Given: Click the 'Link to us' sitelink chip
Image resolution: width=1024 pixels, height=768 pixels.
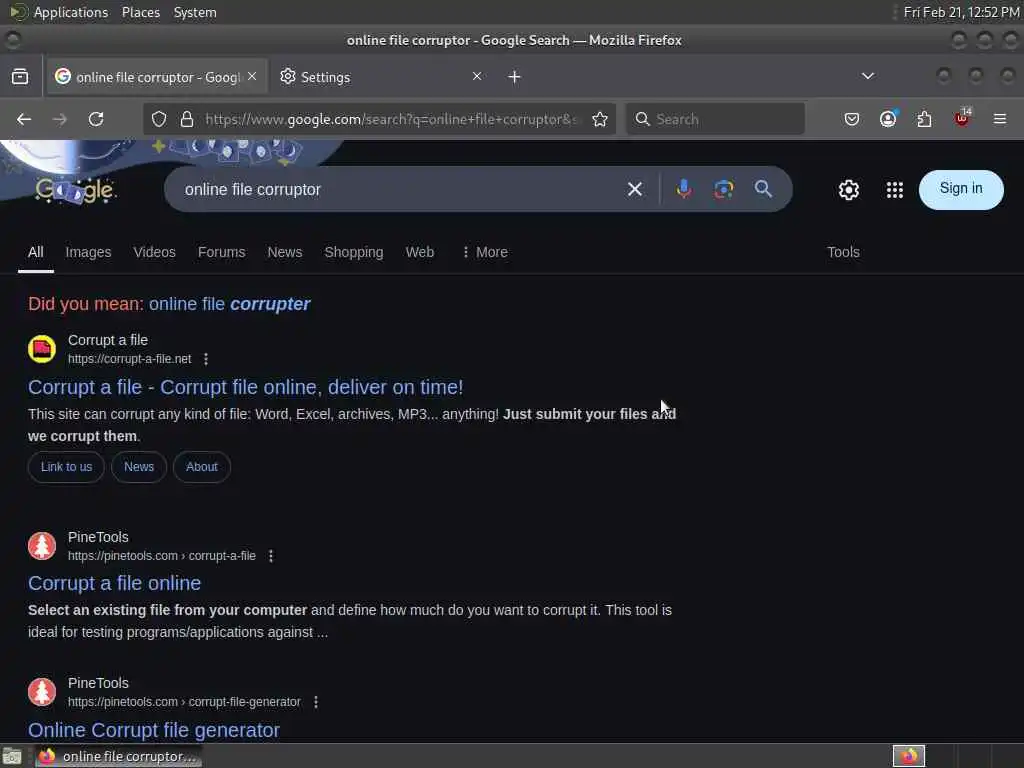Looking at the screenshot, I should [66, 467].
